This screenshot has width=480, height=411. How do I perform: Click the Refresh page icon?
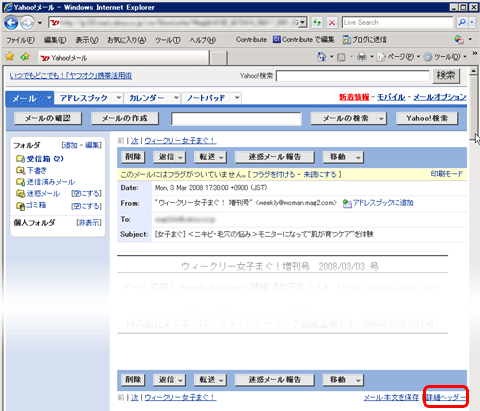[317, 23]
